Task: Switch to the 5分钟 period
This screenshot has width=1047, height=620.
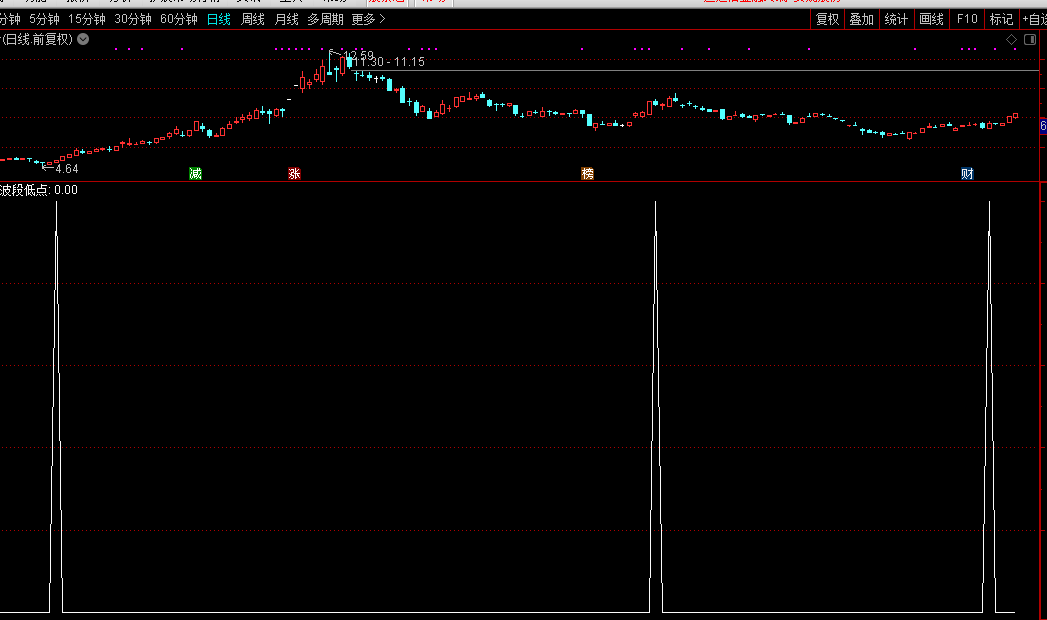Action: (x=44, y=19)
